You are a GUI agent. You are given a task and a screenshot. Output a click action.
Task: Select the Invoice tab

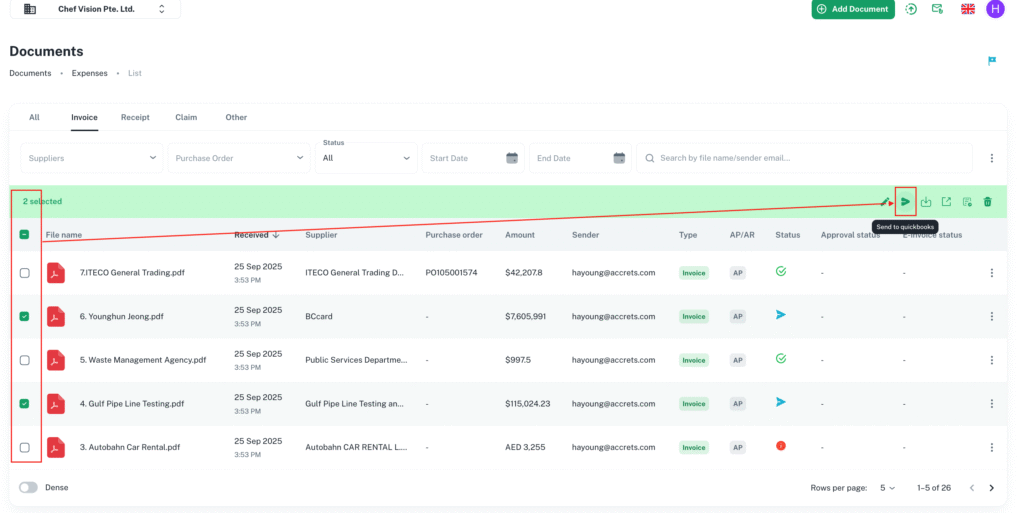pos(84,117)
